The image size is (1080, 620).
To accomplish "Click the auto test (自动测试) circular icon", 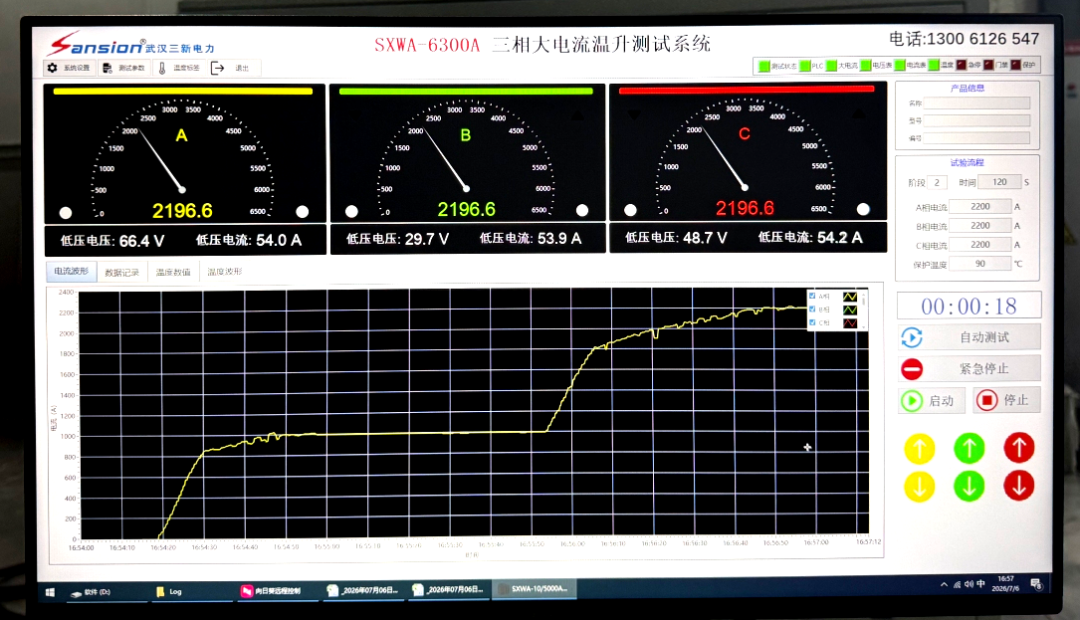I will [x=911, y=338].
